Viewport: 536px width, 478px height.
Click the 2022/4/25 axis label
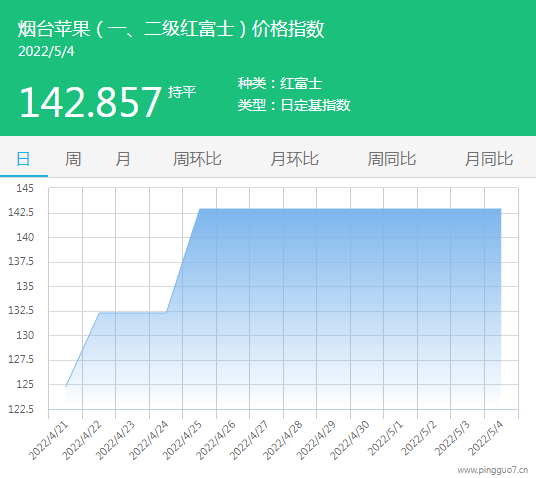pos(182,440)
